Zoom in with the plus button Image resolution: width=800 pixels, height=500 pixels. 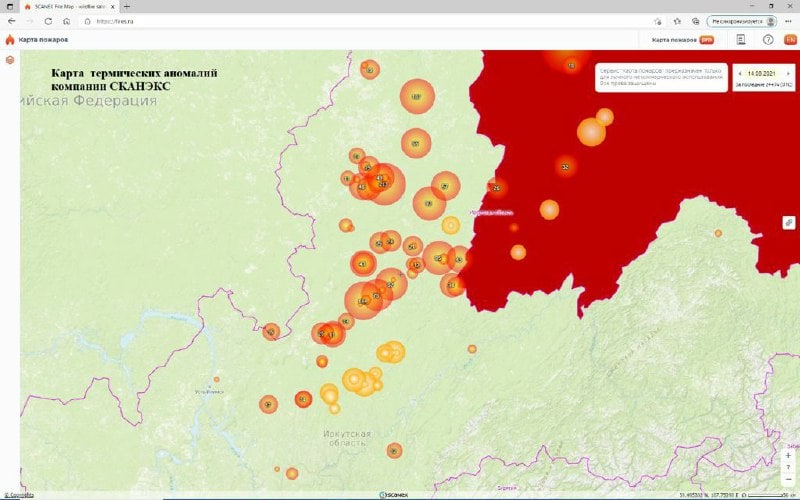point(788,455)
